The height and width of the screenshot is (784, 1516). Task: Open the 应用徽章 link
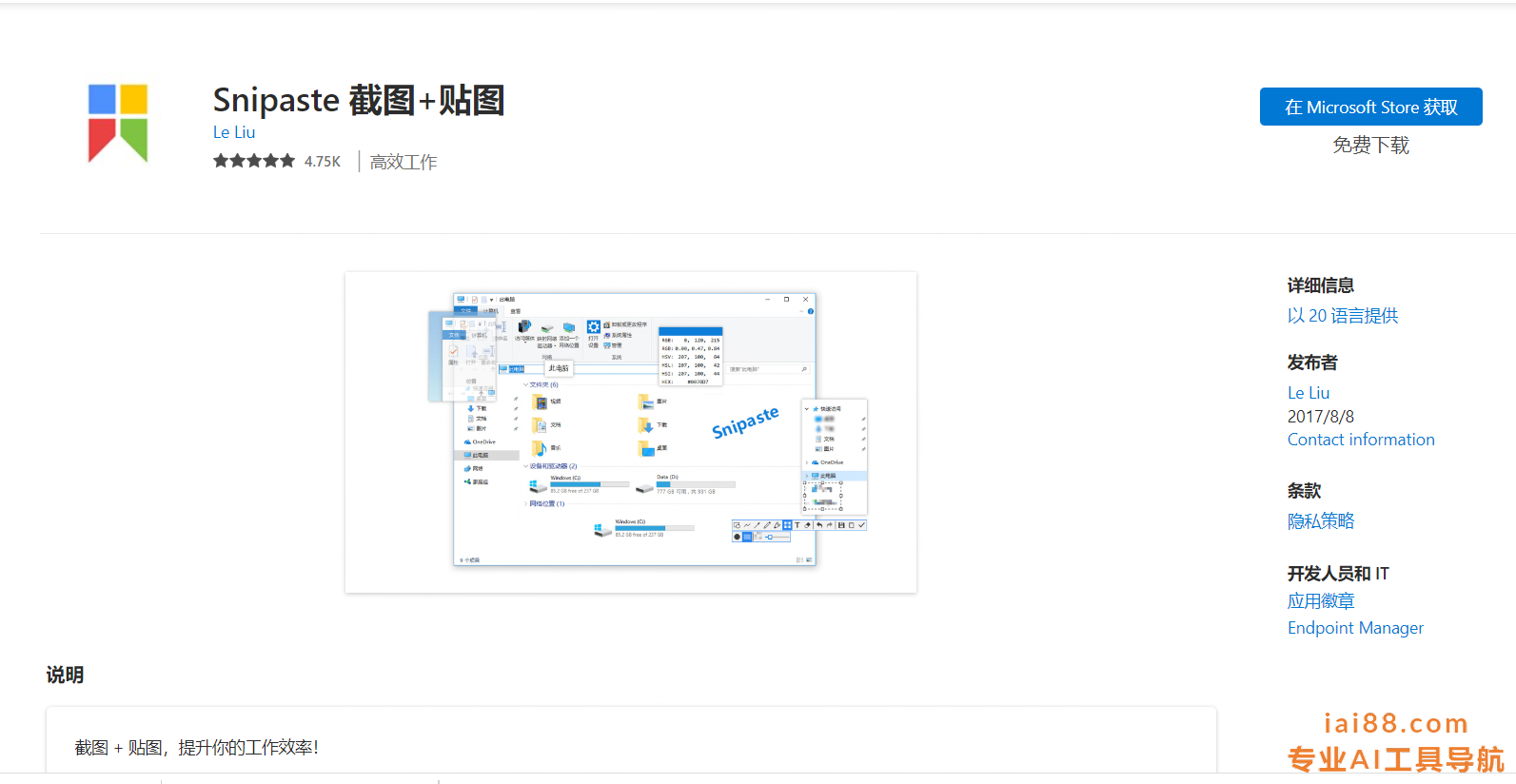[1321, 601]
